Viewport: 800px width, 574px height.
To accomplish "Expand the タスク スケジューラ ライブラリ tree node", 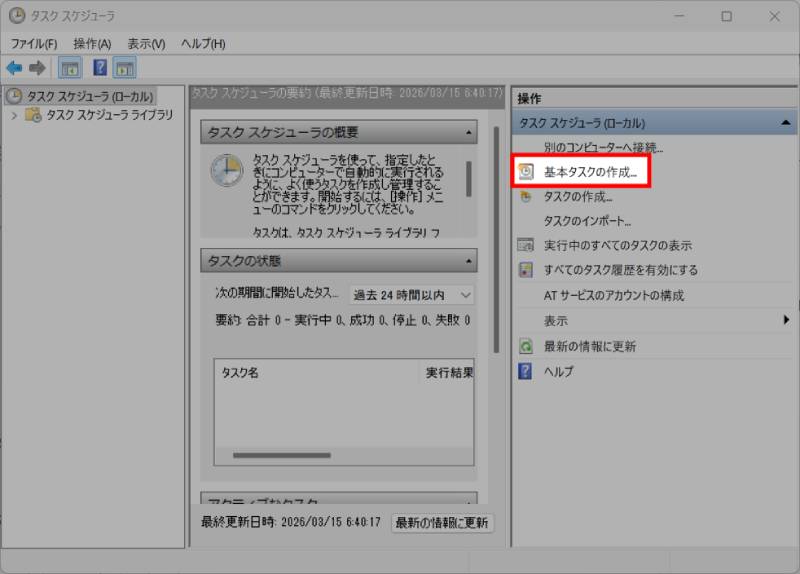I will [x=14, y=115].
